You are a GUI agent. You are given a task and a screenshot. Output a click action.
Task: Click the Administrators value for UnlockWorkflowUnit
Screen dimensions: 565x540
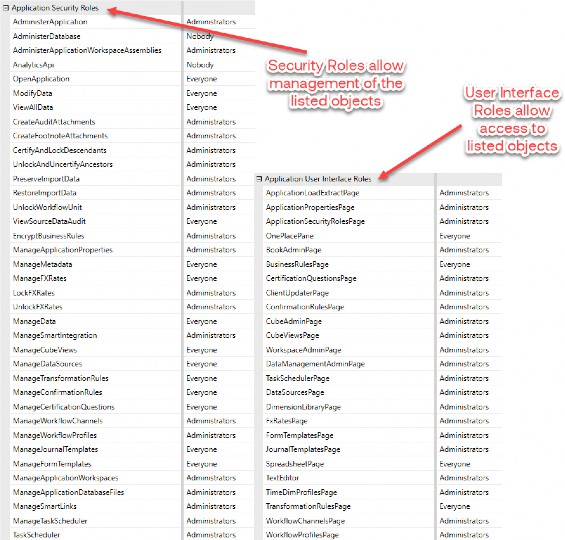click(x=211, y=207)
